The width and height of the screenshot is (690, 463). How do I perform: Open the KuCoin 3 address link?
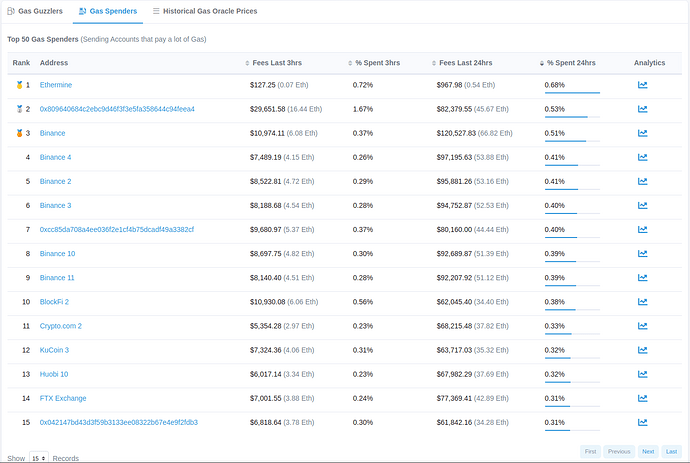[x=54, y=350]
